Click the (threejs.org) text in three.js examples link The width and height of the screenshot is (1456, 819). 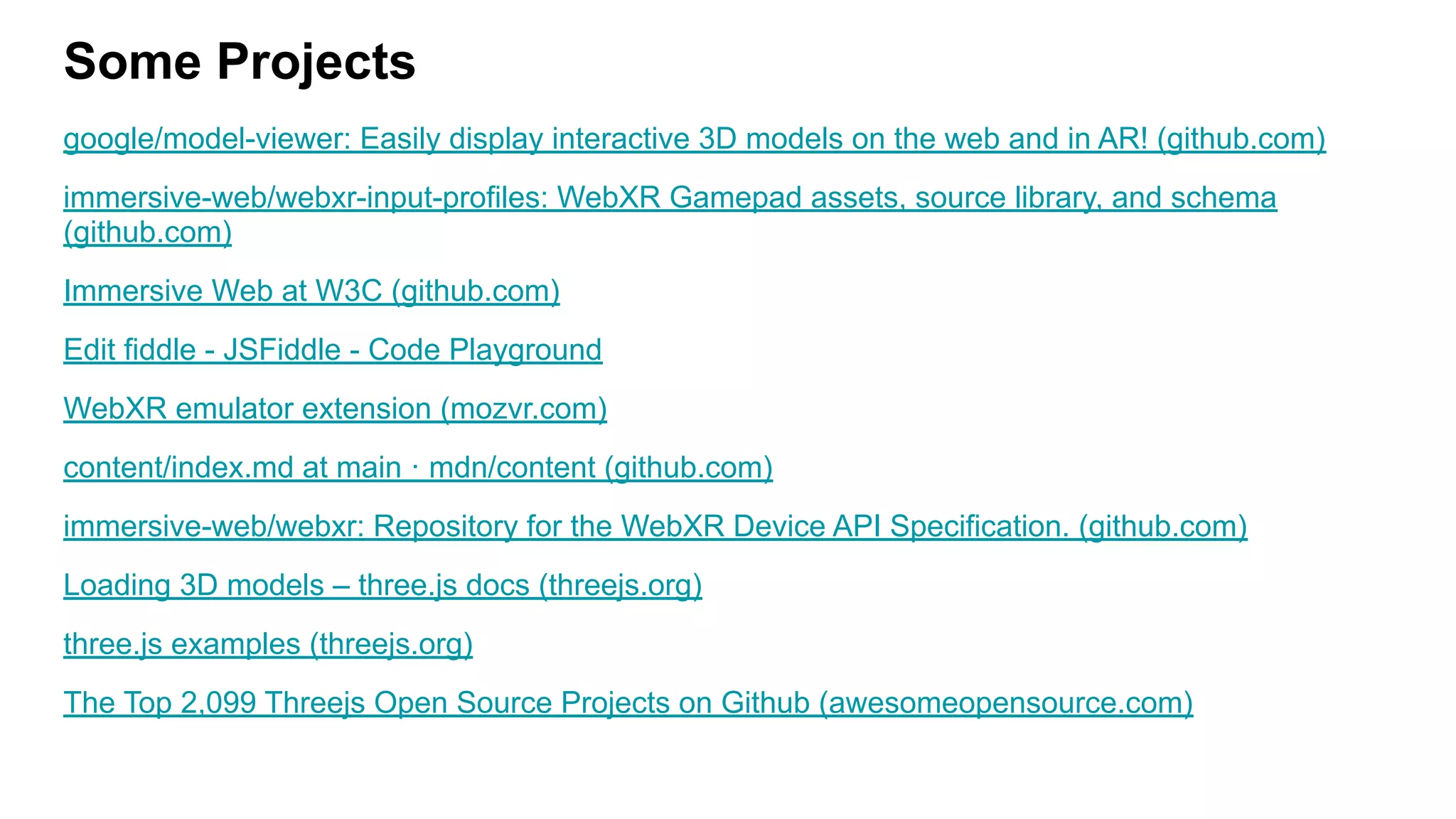pos(391,644)
